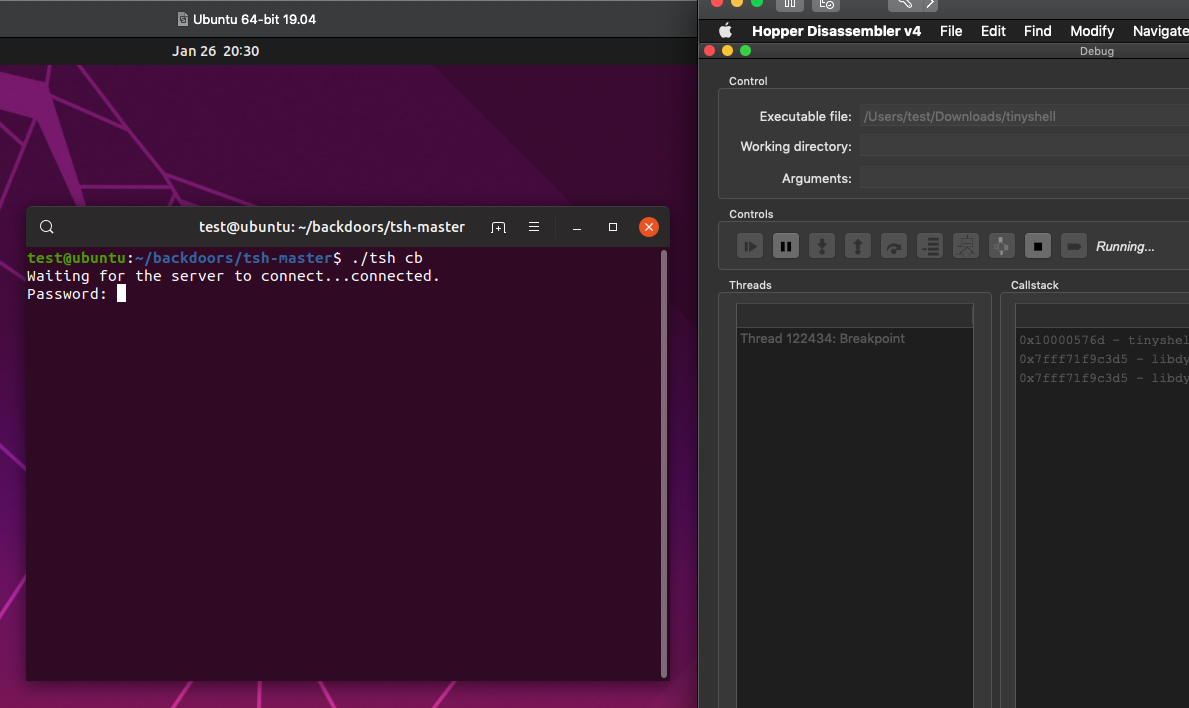The image size is (1189, 708).
Task: Stop the debugging session
Action: coord(1038,246)
